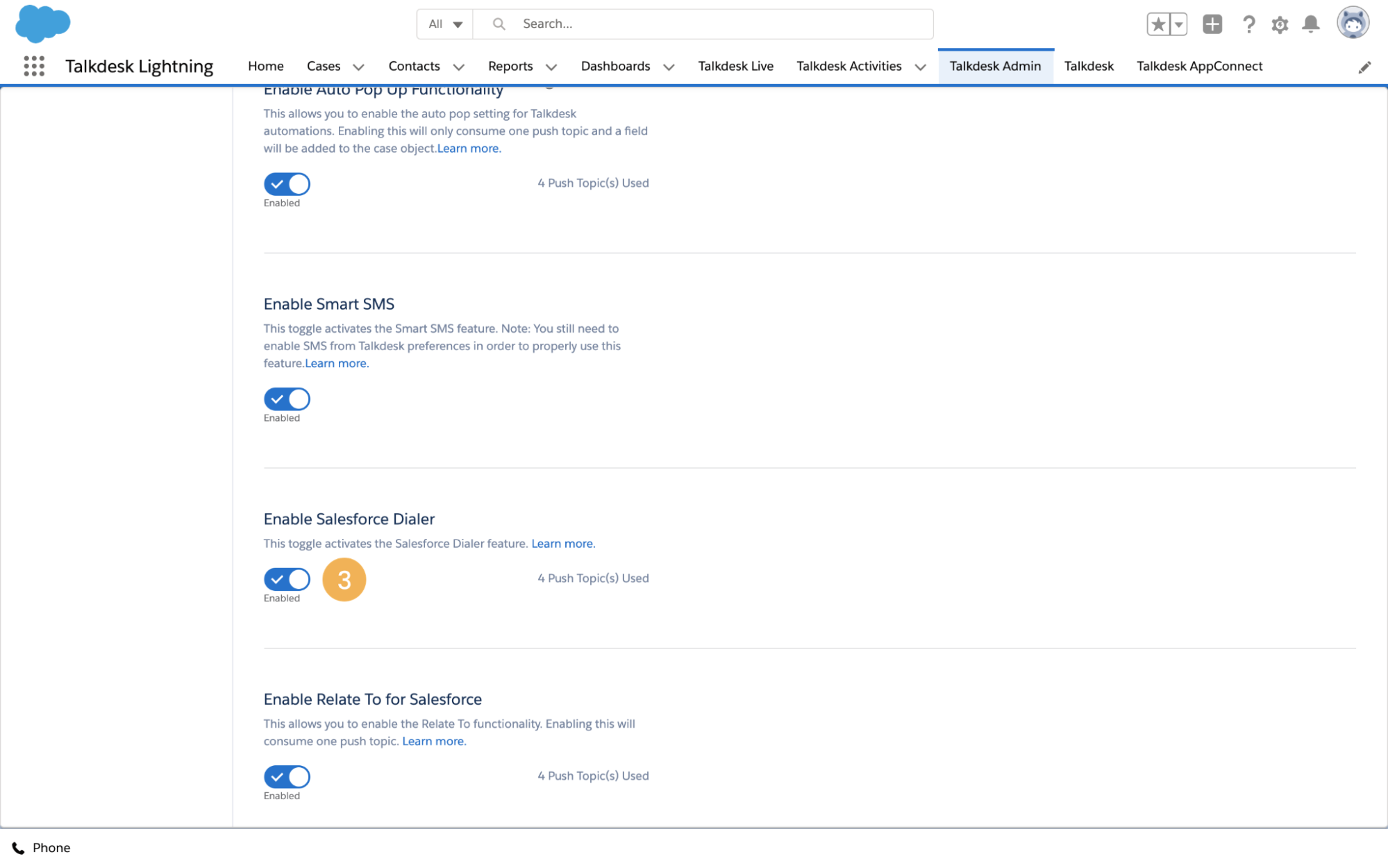
Task: Click Learn more under Enable Smart SMS
Action: (x=335, y=363)
